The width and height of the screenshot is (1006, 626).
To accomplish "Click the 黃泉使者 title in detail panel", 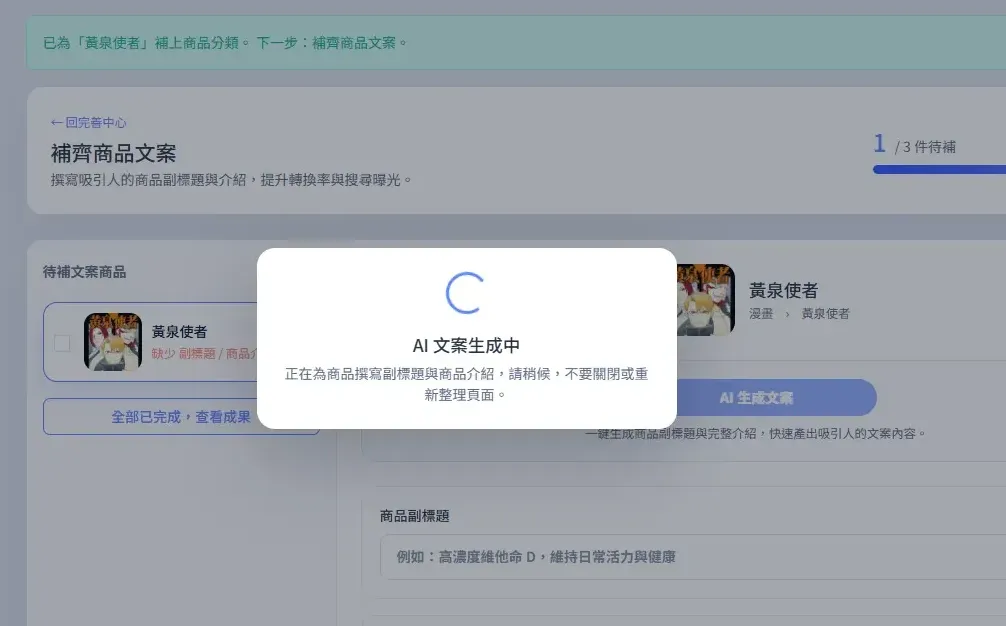I will coord(783,291).
